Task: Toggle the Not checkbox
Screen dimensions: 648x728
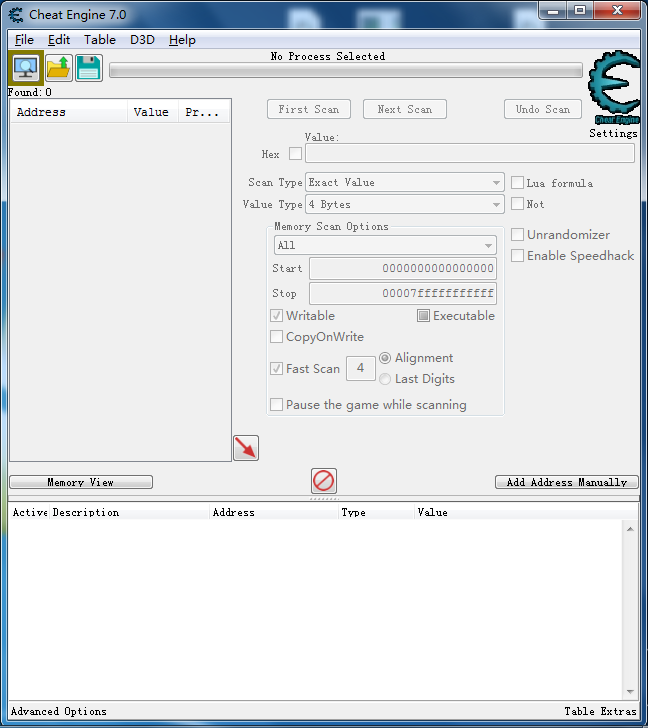Action: [x=517, y=203]
